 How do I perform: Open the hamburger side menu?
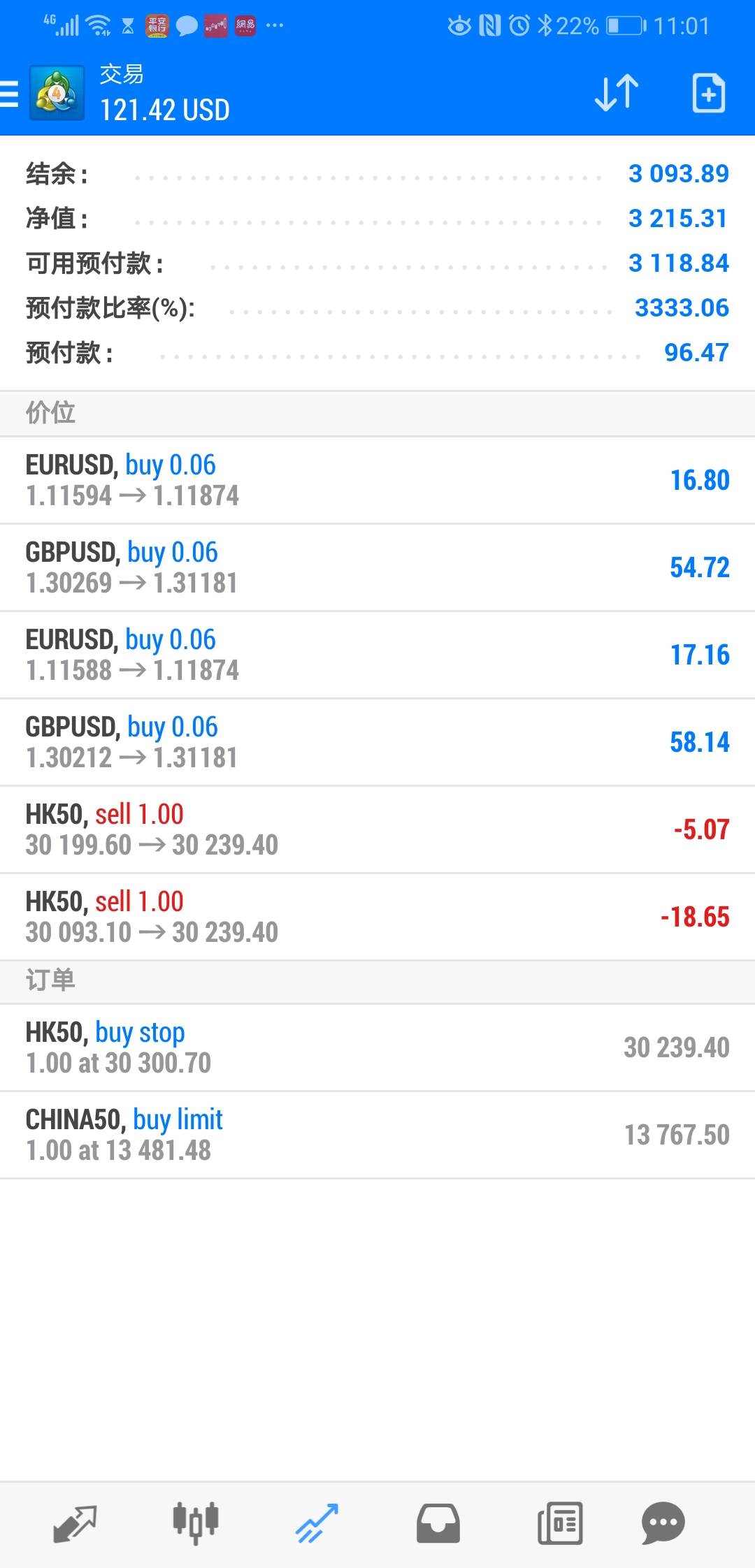pos(10,93)
